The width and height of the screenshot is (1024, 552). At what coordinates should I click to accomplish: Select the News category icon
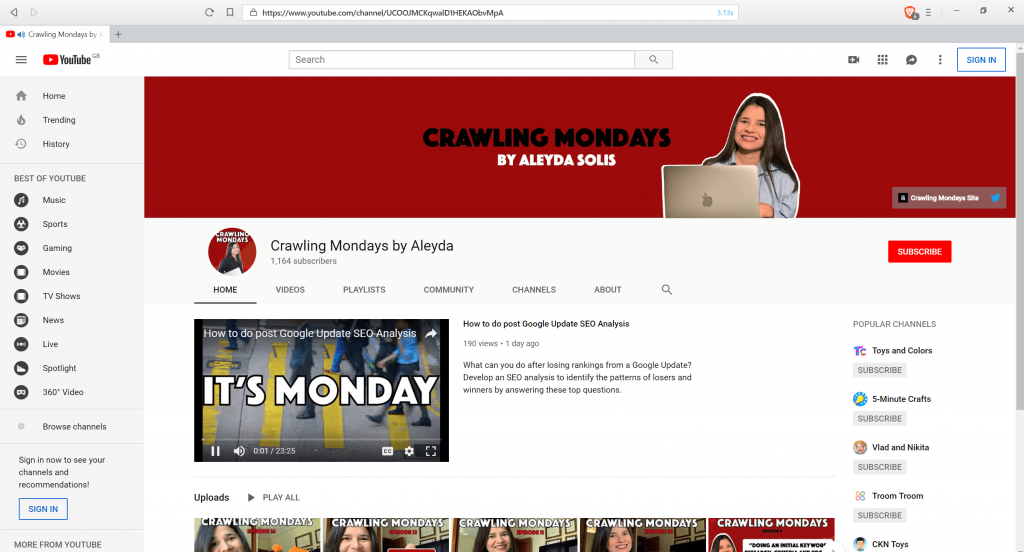pos(22,320)
